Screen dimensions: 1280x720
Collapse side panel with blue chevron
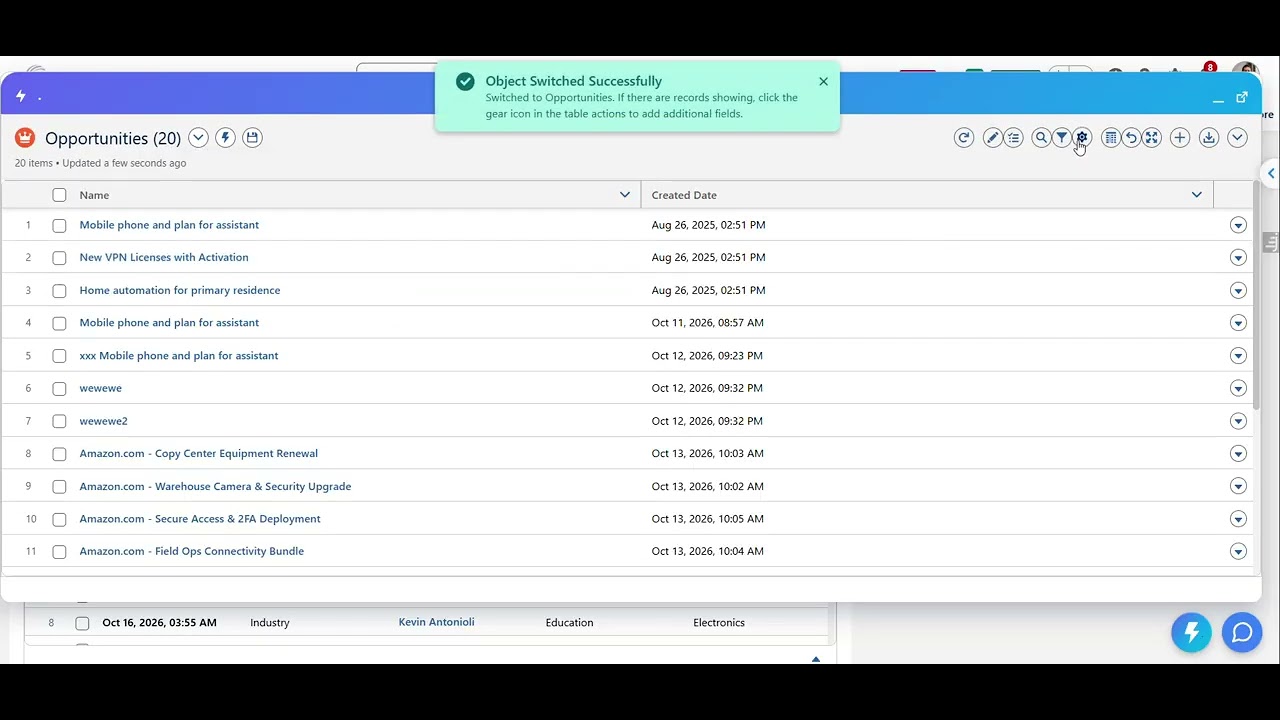tap(1271, 173)
